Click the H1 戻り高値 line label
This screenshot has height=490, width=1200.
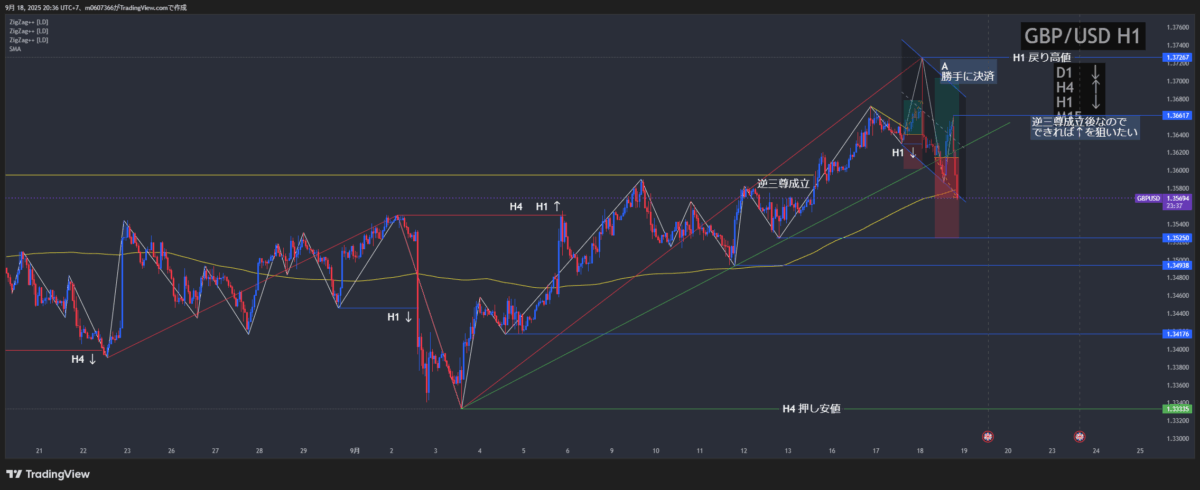tap(1041, 58)
